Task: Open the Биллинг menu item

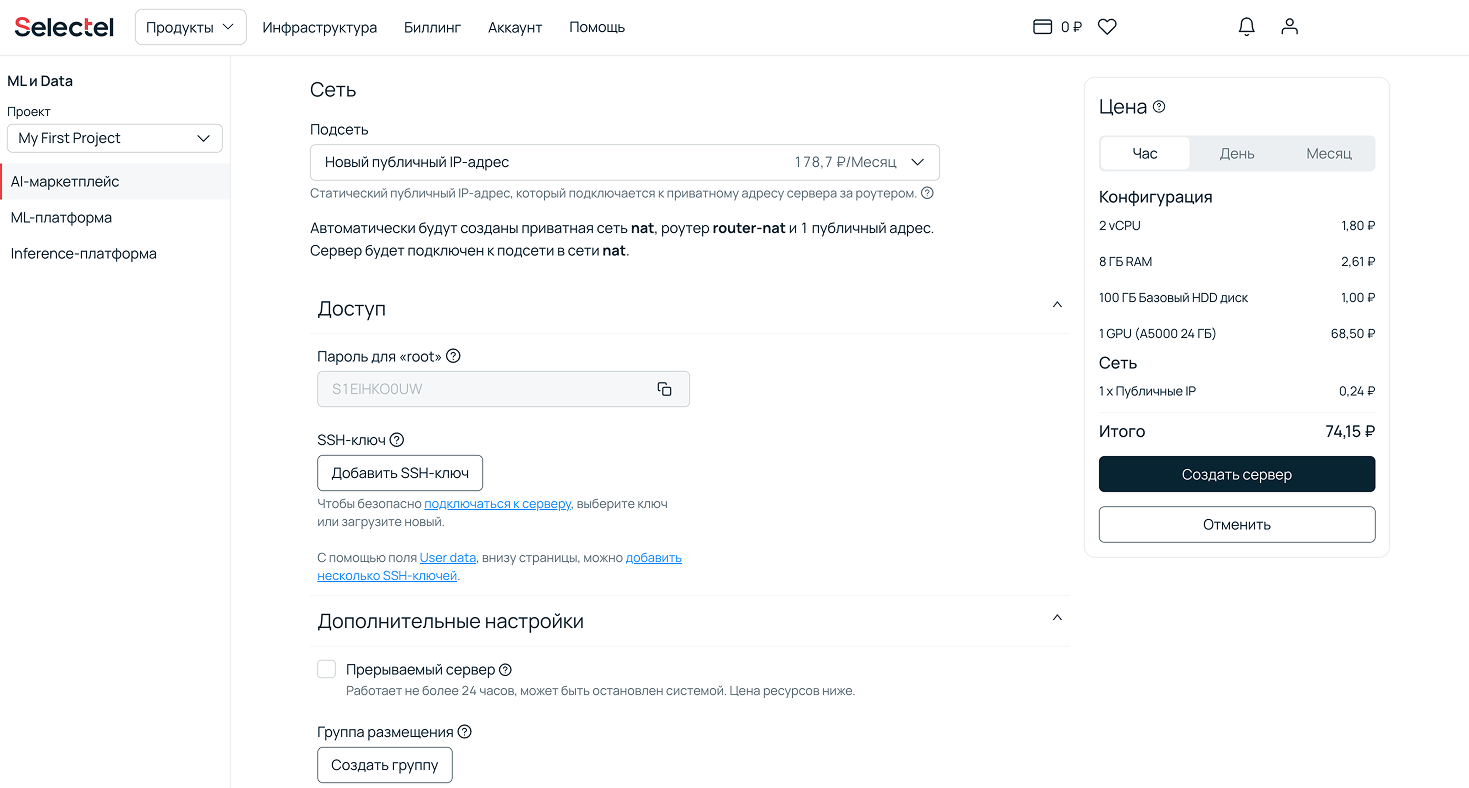Action: 432,27
